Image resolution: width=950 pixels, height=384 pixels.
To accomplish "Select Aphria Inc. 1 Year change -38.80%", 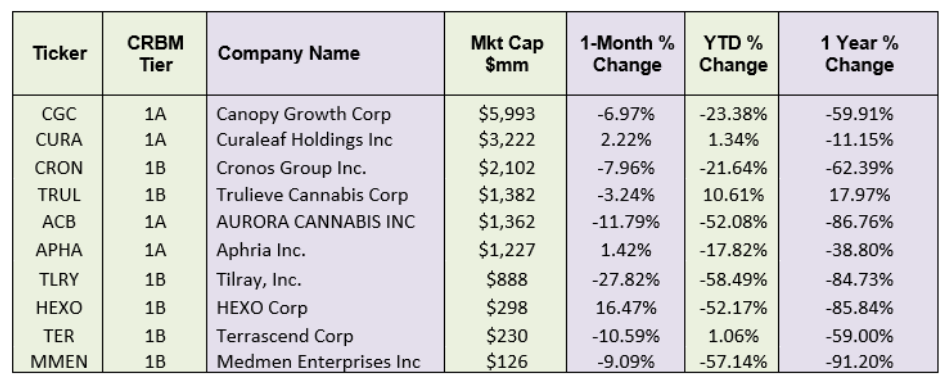I will 859,250.
